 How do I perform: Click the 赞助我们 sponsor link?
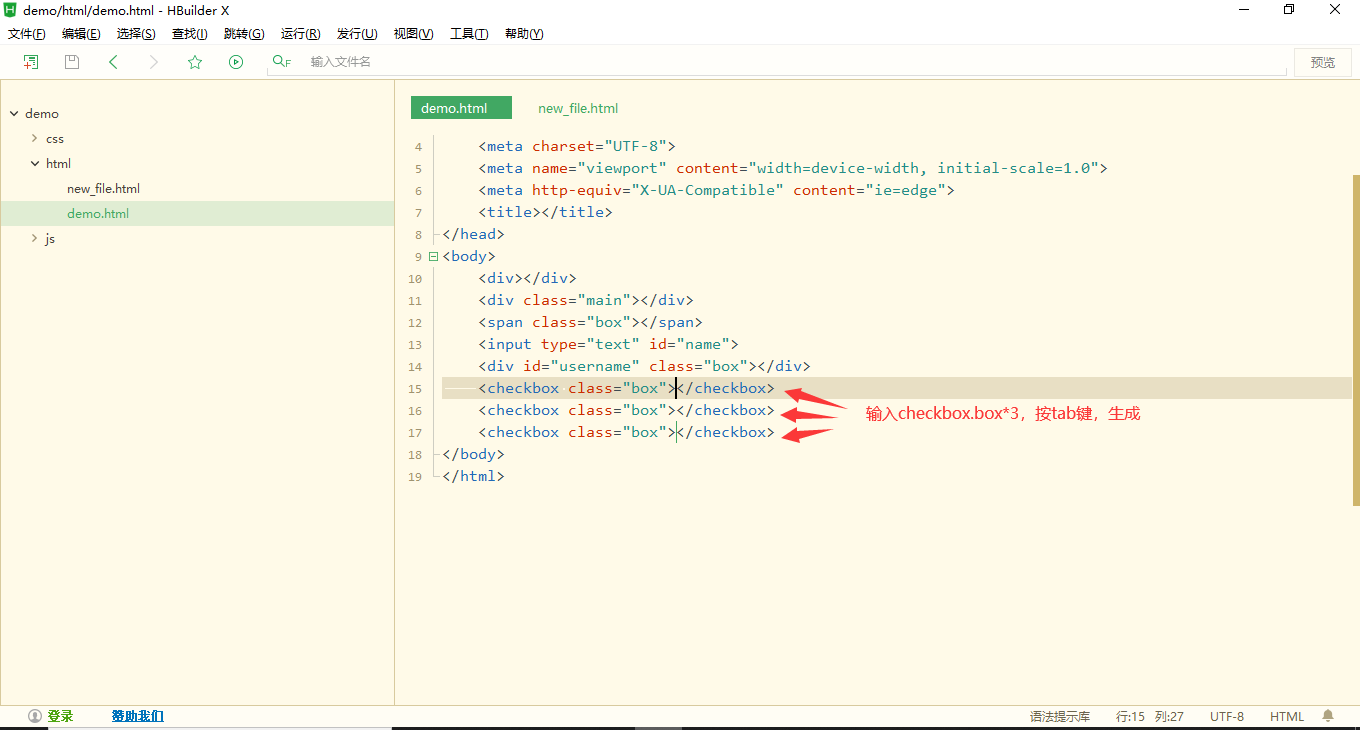pos(137,716)
